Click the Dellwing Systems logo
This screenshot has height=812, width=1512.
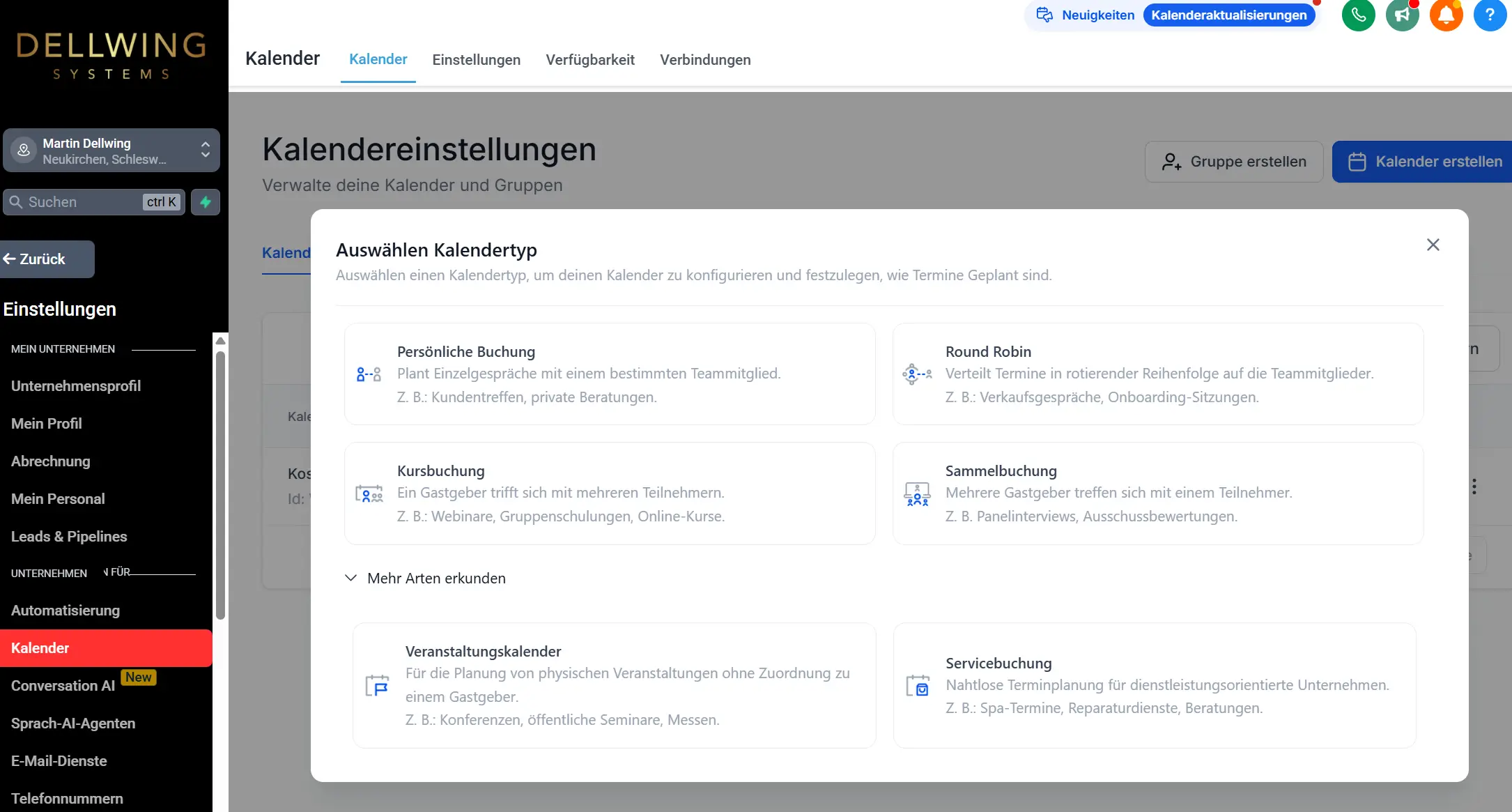click(111, 54)
